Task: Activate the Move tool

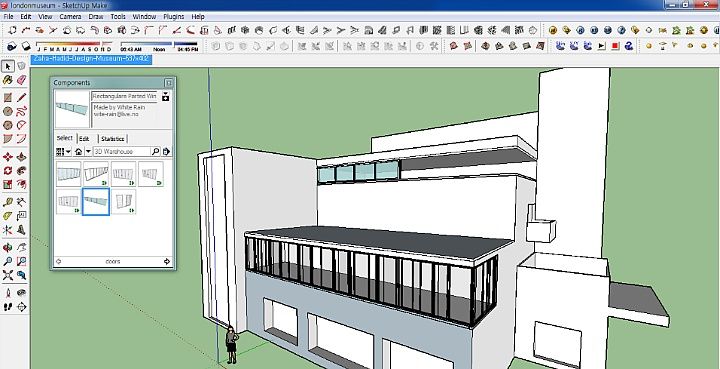Action: click(x=8, y=157)
